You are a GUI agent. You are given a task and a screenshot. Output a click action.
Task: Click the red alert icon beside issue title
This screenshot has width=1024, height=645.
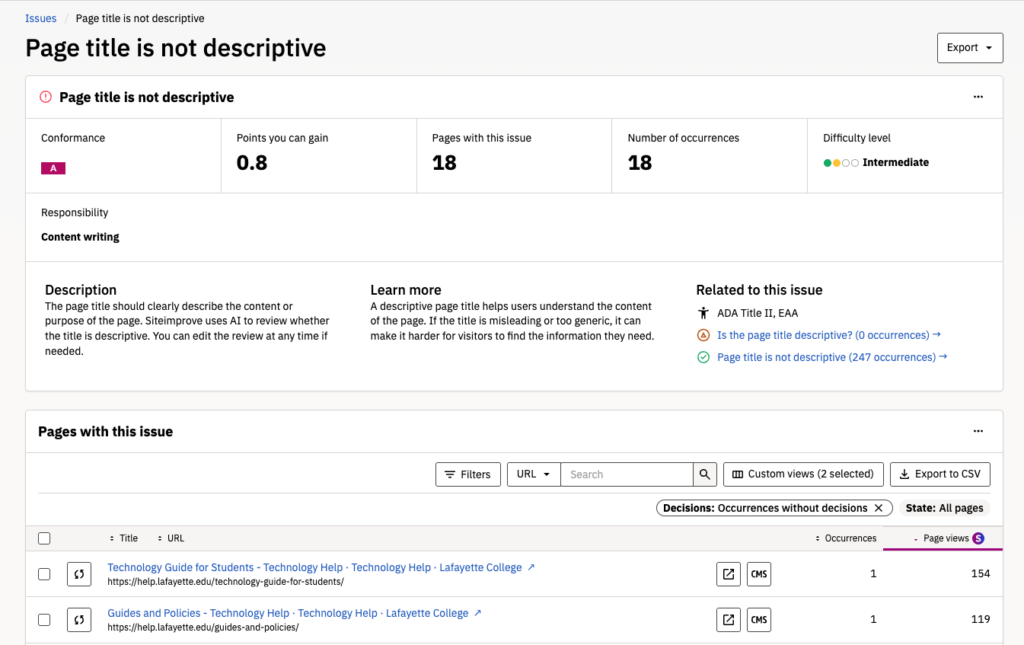point(45,97)
